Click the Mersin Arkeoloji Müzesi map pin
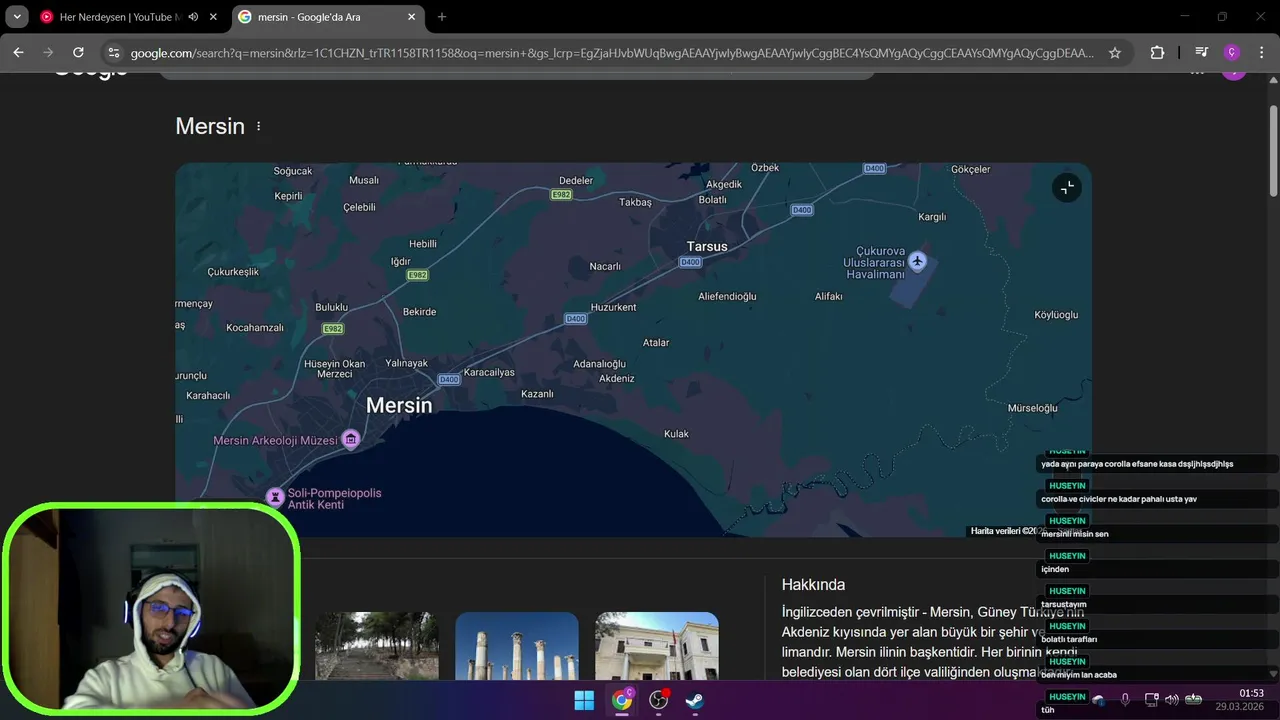The image size is (1280, 720). pyautogui.click(x=351, y=439)
